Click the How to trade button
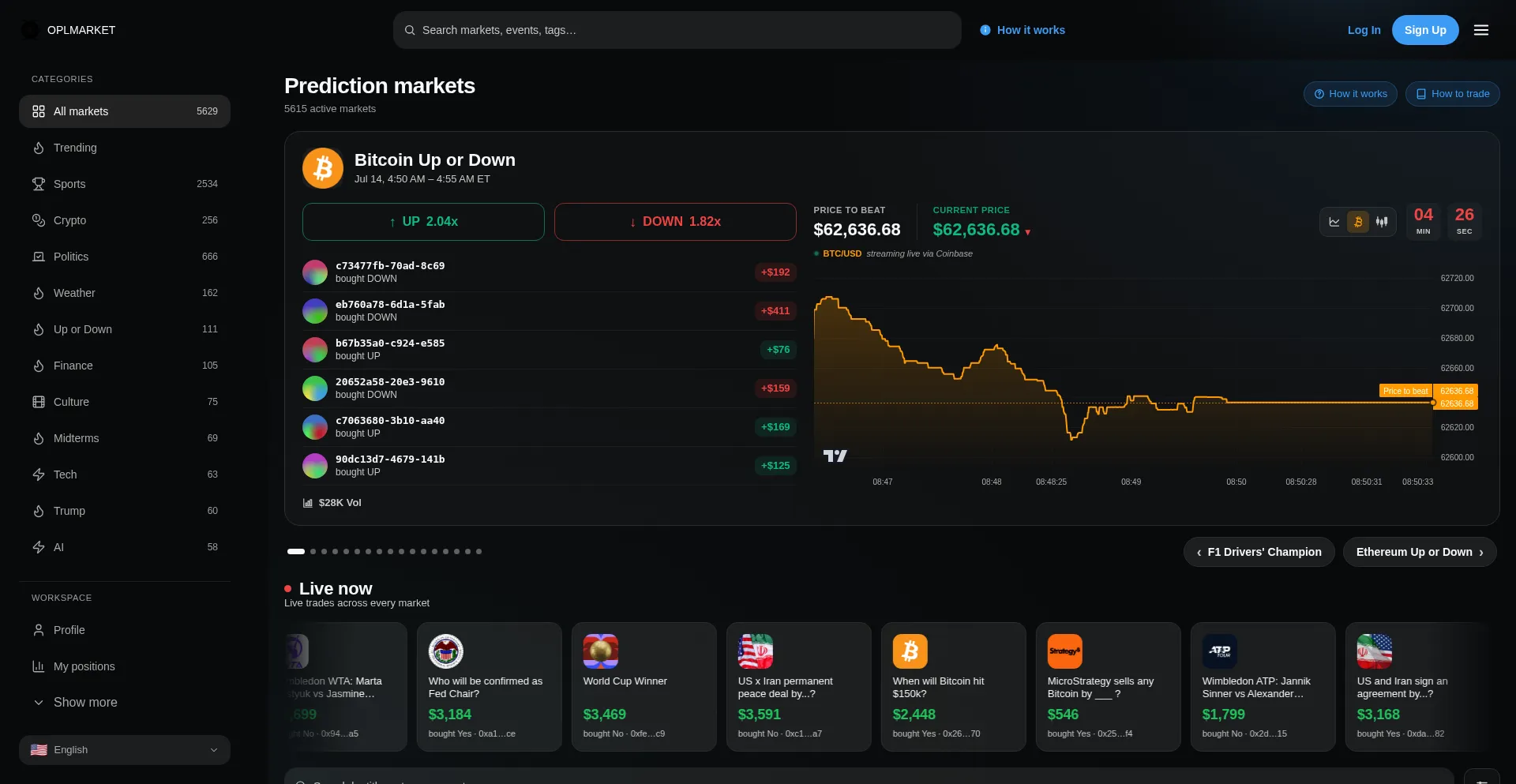1516x784 pixels. click(x=1453, y=94)
